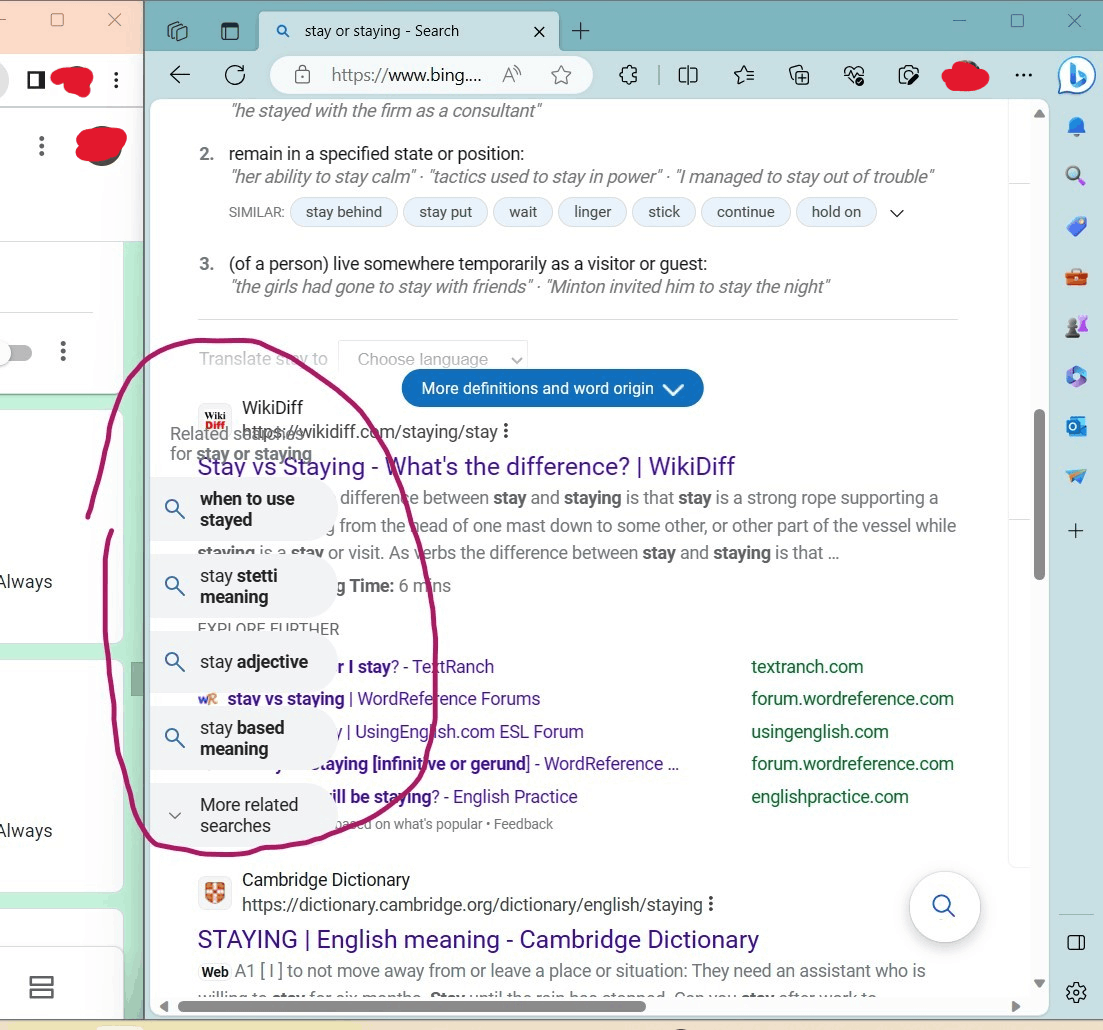Click the floating search magnifier button
This screenshot has width=1103, height=1030.
pyautogui.click(x=944, y=906)
